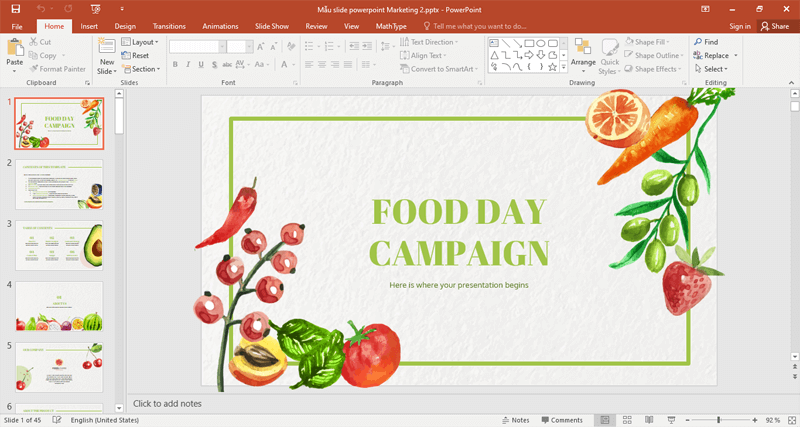
Task: Open the Layout dropdown
Action: pyautogui.click(x=140, y=42)
